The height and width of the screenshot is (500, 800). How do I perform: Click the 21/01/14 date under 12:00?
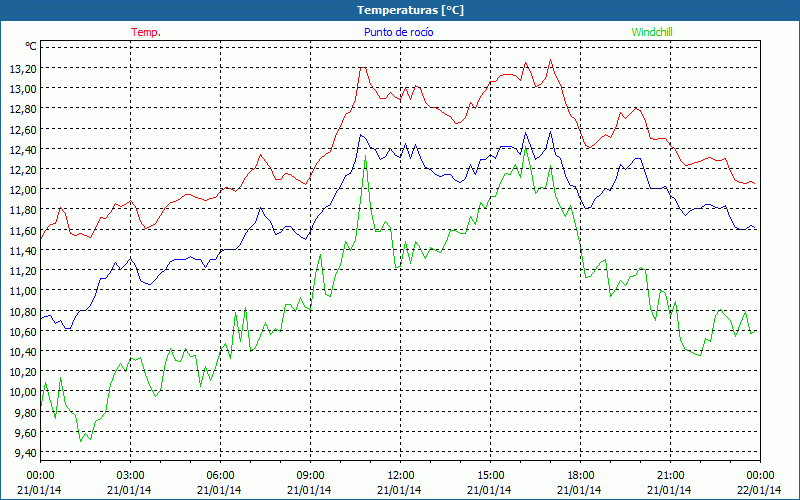[x=399, y=490]
